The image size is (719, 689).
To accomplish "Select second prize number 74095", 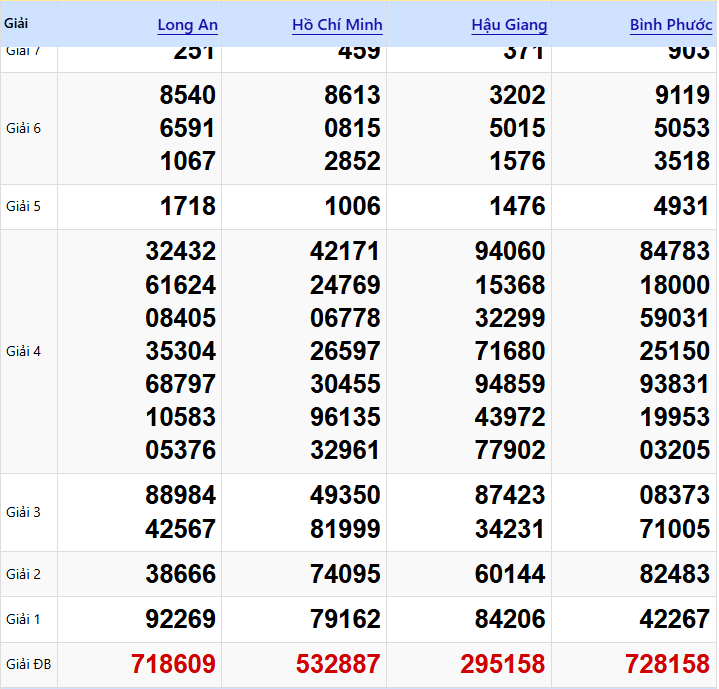I will pyautogui.click(x=345, y=574).
